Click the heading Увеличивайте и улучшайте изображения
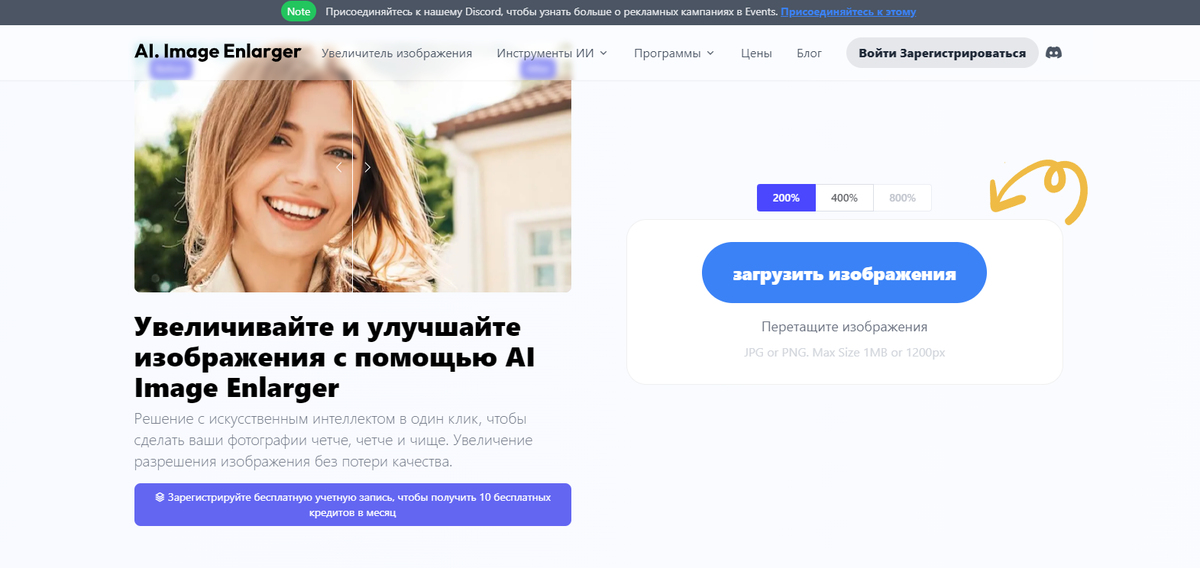1200x568 pixels. tap(334, 357)
